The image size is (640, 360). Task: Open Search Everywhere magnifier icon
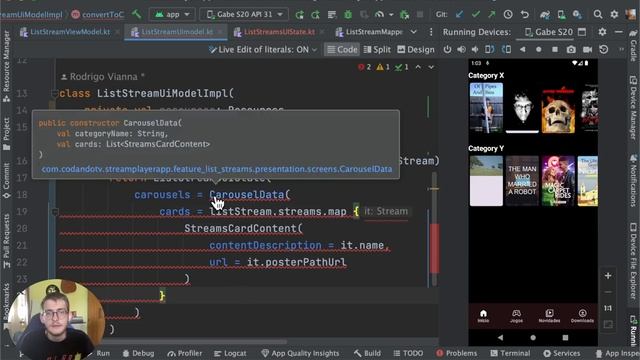(598, 14)
